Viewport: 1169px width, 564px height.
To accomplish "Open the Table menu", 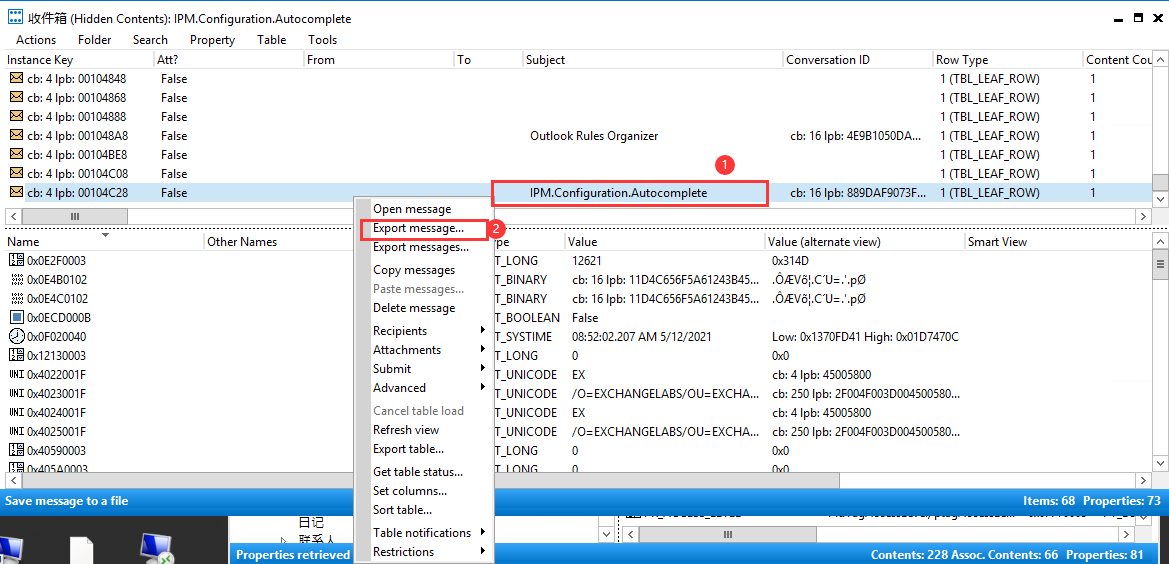I will [x=271, y=40].
